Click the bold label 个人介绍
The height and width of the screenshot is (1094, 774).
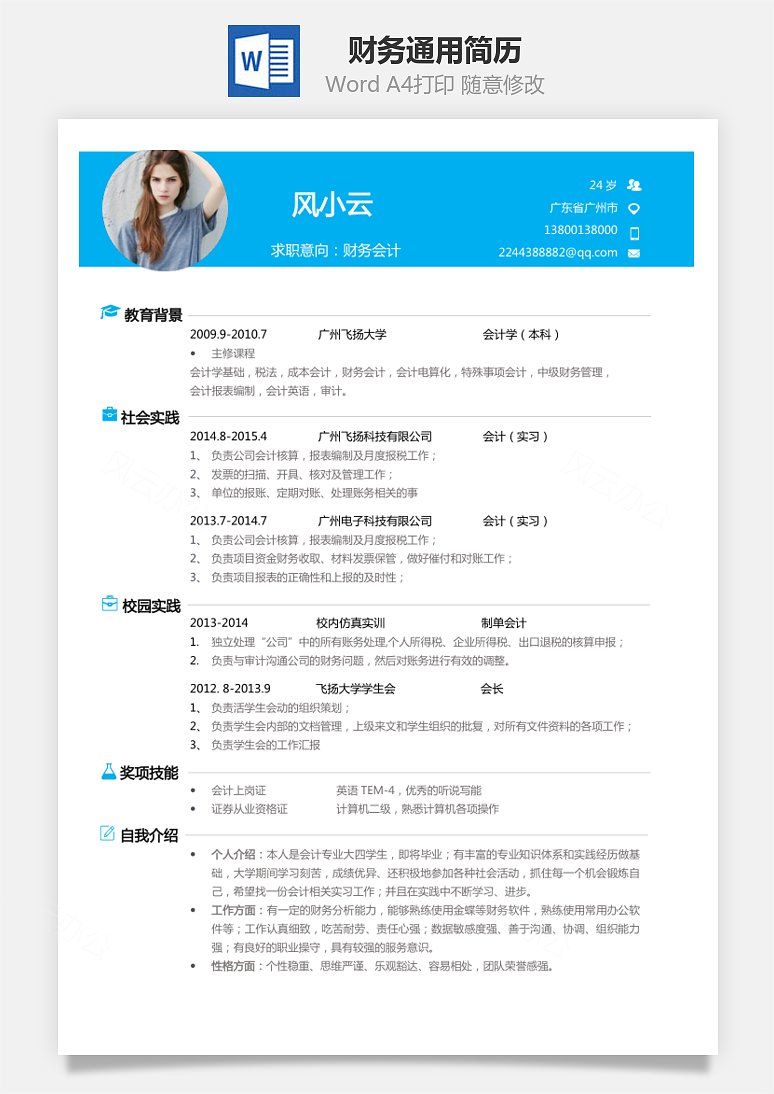(233, 854)
